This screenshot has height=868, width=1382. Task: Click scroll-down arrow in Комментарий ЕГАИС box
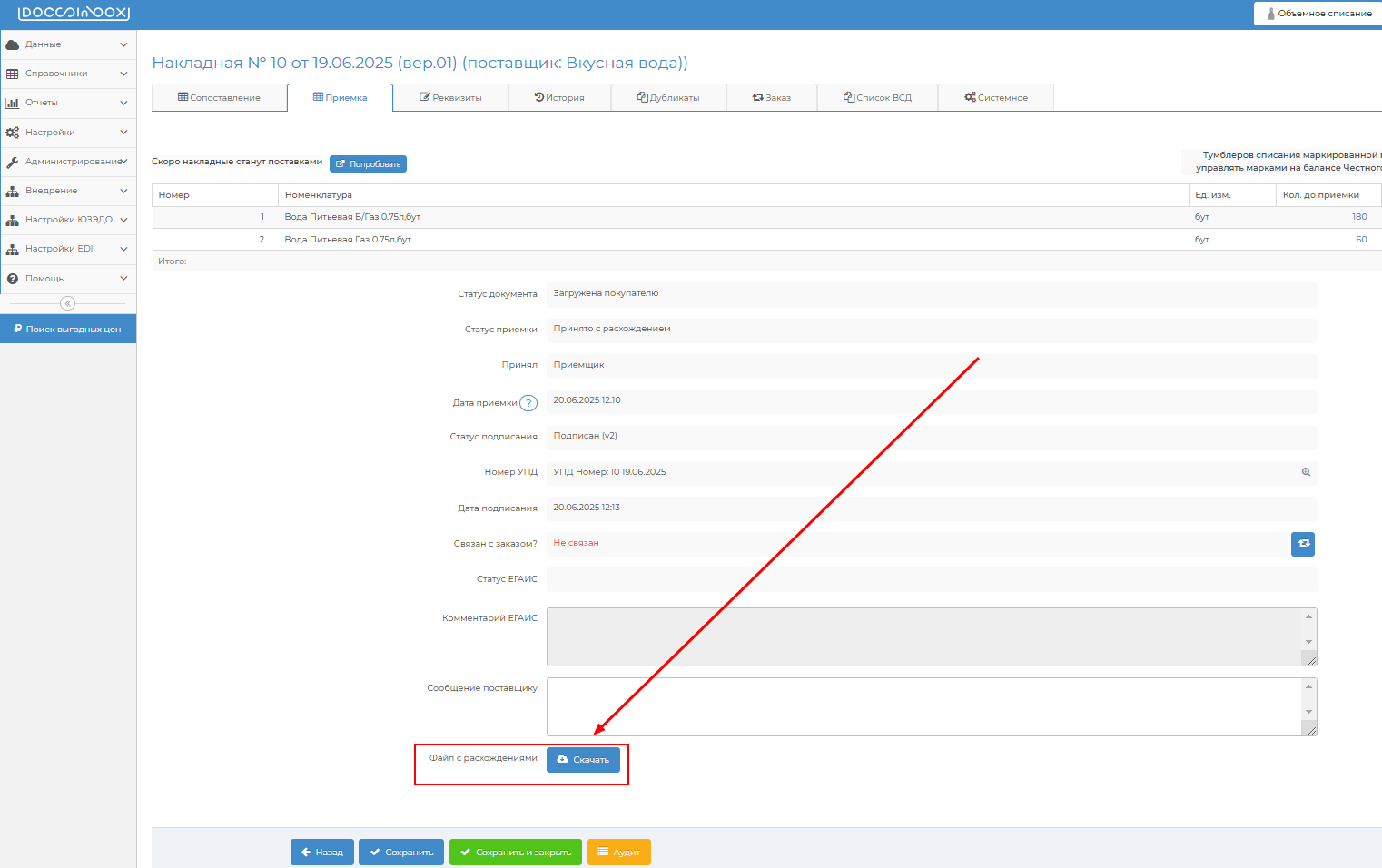click(x=1308, y=642)
